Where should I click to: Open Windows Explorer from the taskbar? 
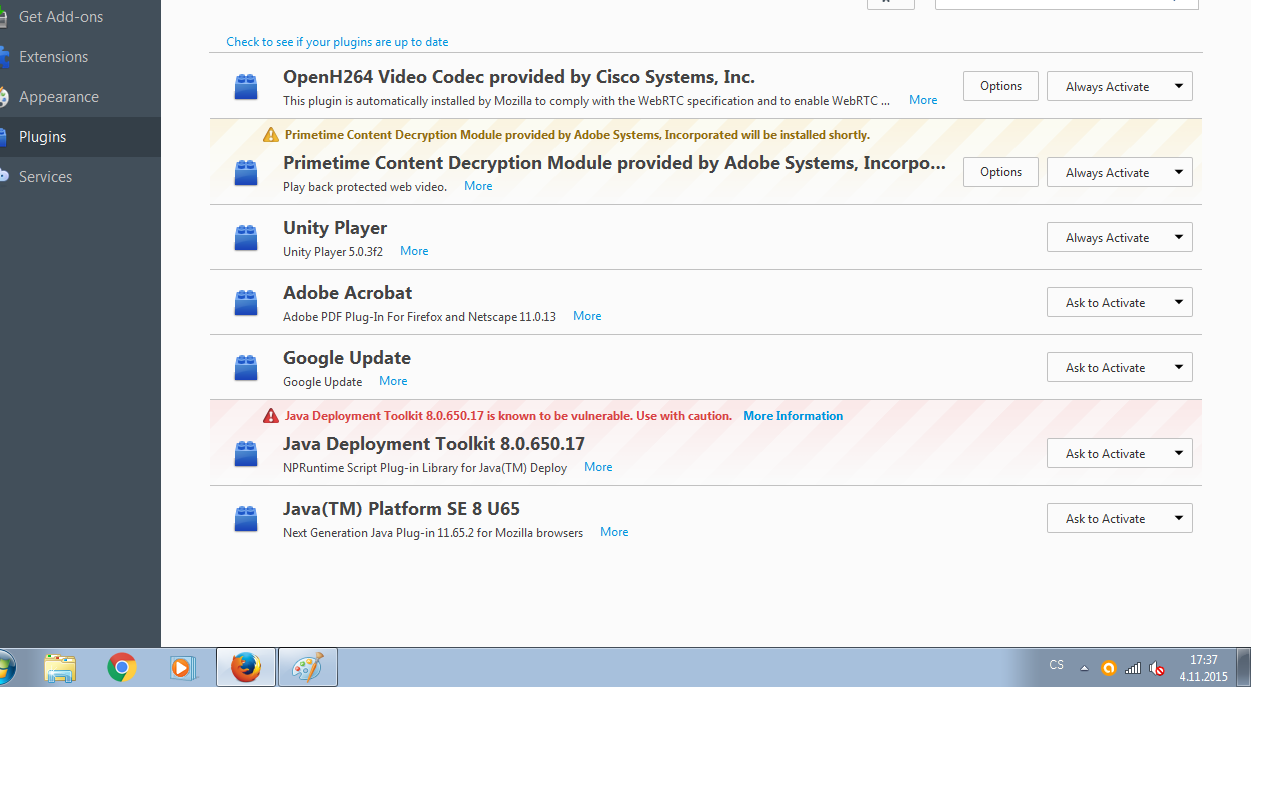(x=60, y=667)
